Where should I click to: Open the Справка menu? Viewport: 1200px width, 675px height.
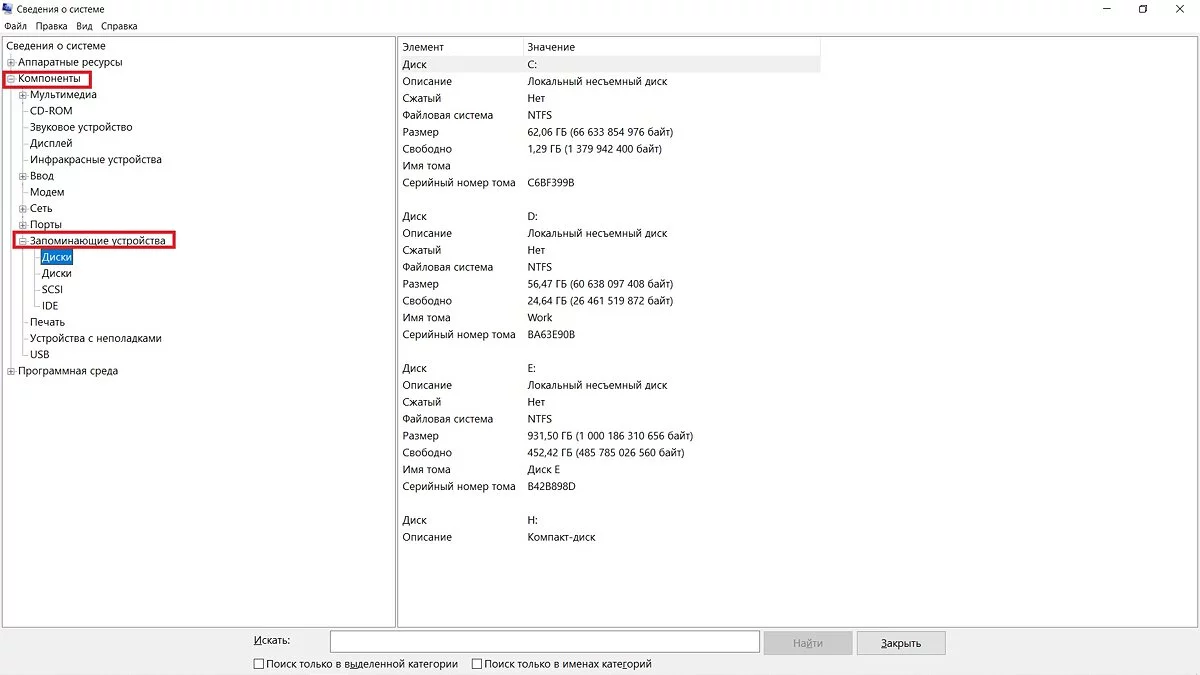coord(119,26)
